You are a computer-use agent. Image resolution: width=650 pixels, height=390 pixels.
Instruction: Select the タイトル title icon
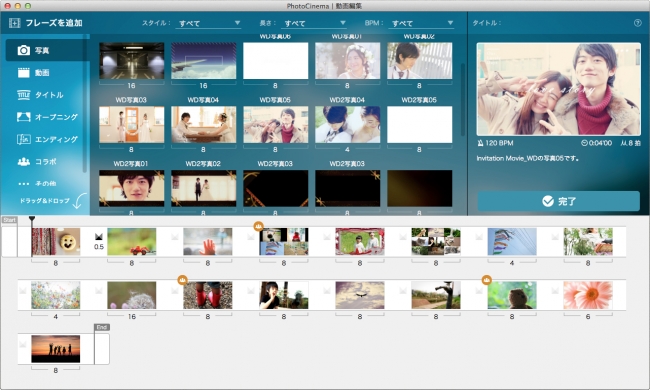click(x=24, y=95)
